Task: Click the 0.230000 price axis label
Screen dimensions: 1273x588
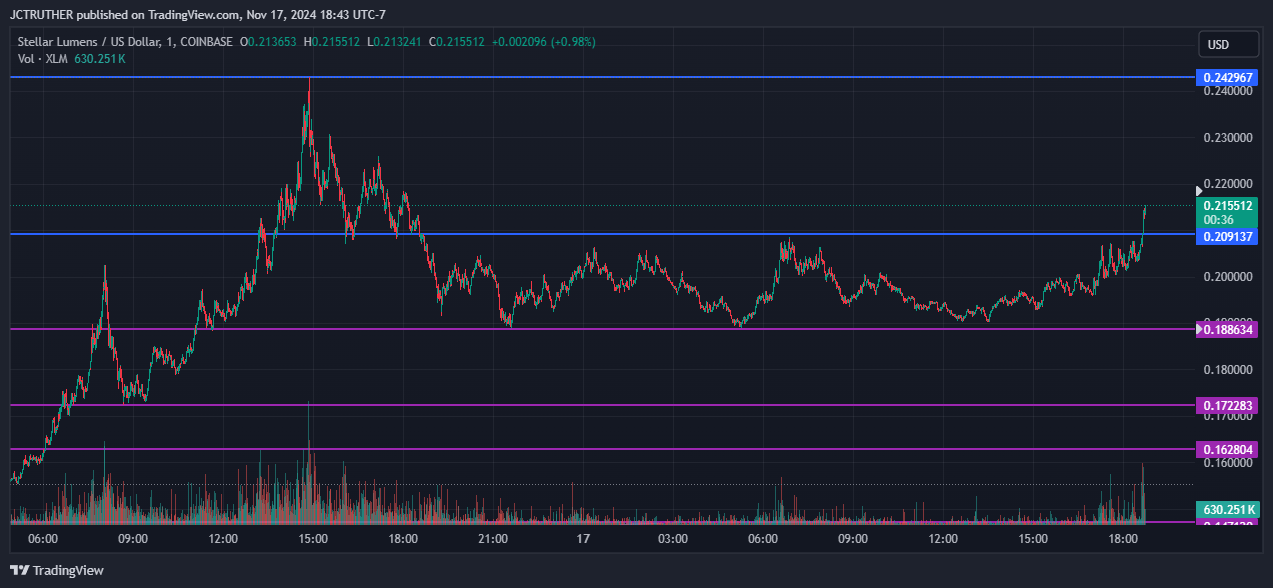Action: (1226, 138)
